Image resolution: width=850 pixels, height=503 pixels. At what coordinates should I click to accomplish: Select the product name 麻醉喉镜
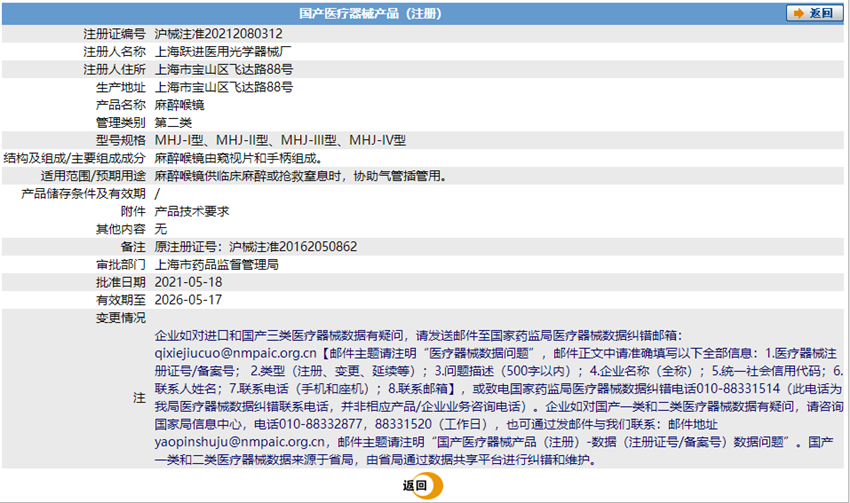point(179,105)
